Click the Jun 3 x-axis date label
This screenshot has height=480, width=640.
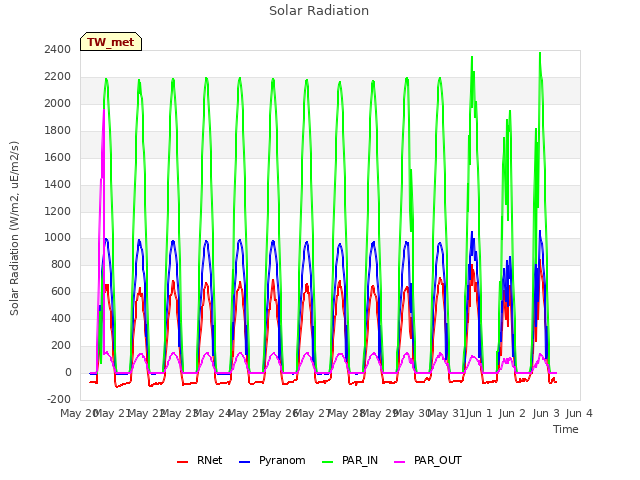coord(546,413)
